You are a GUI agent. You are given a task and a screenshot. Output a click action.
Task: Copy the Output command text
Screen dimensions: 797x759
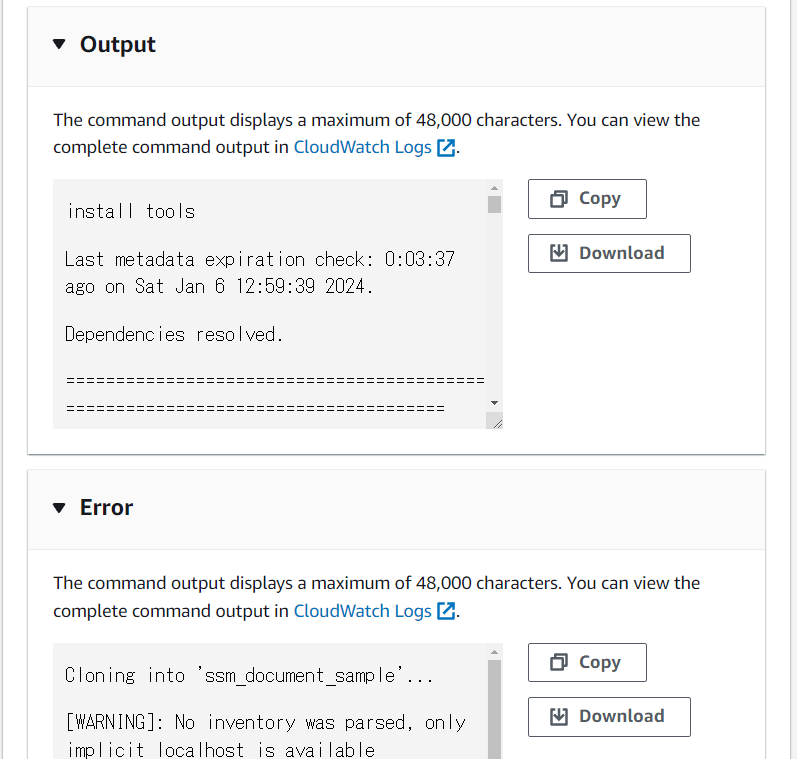[x=587, y=199]
